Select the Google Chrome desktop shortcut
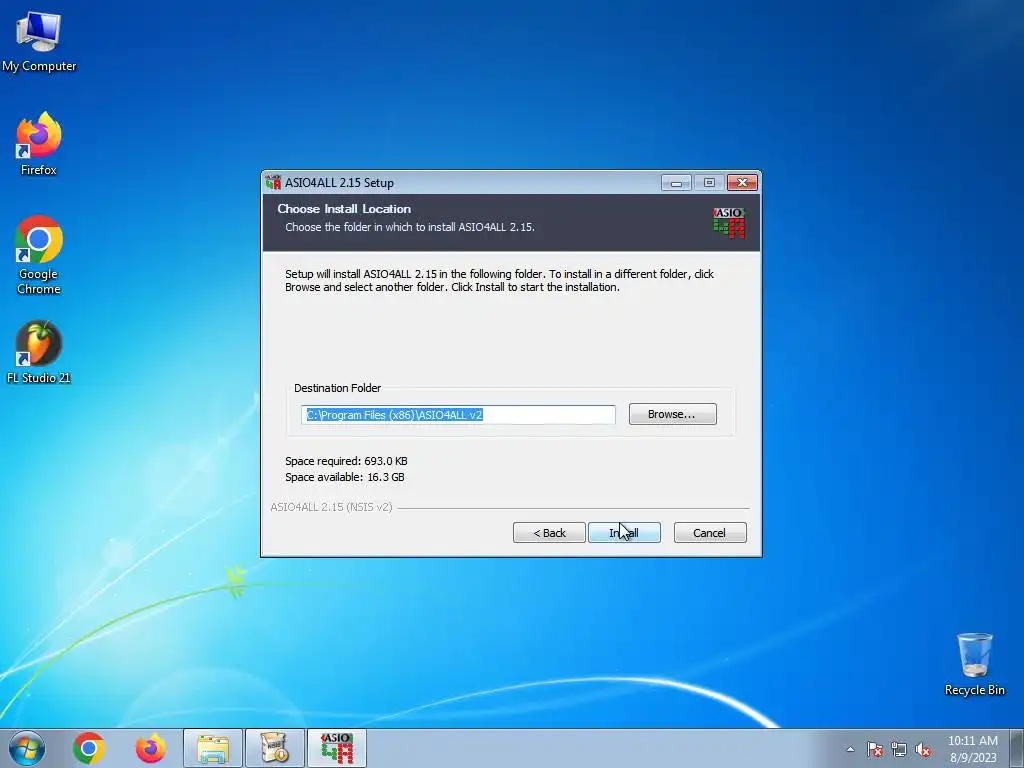This screenshot has width=1024, height=768. tap(39, 255)
